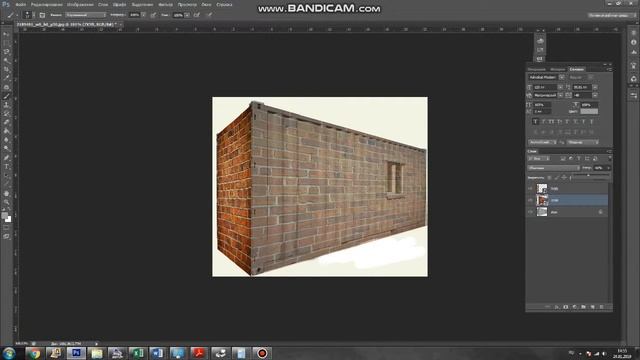Screen dimensions: 640x360
Task: Select the History Brush tool
Action: pos(7,113)
